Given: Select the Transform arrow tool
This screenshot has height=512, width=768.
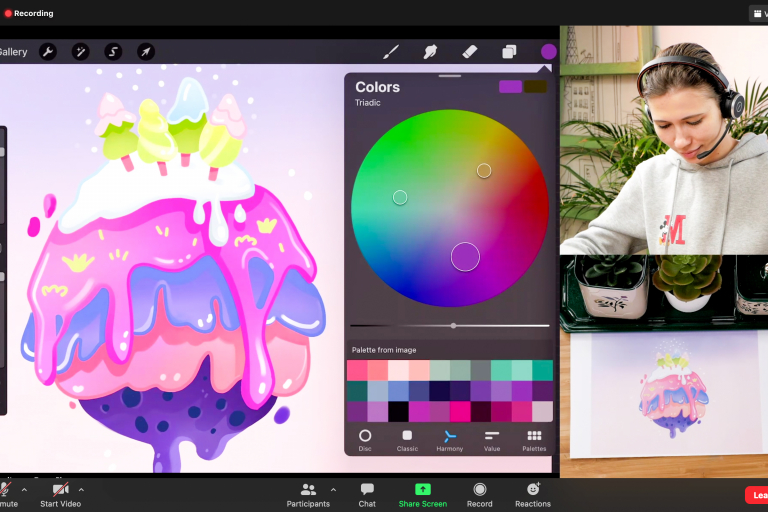Looking at the screenshot, I should (x=146, y=51).
